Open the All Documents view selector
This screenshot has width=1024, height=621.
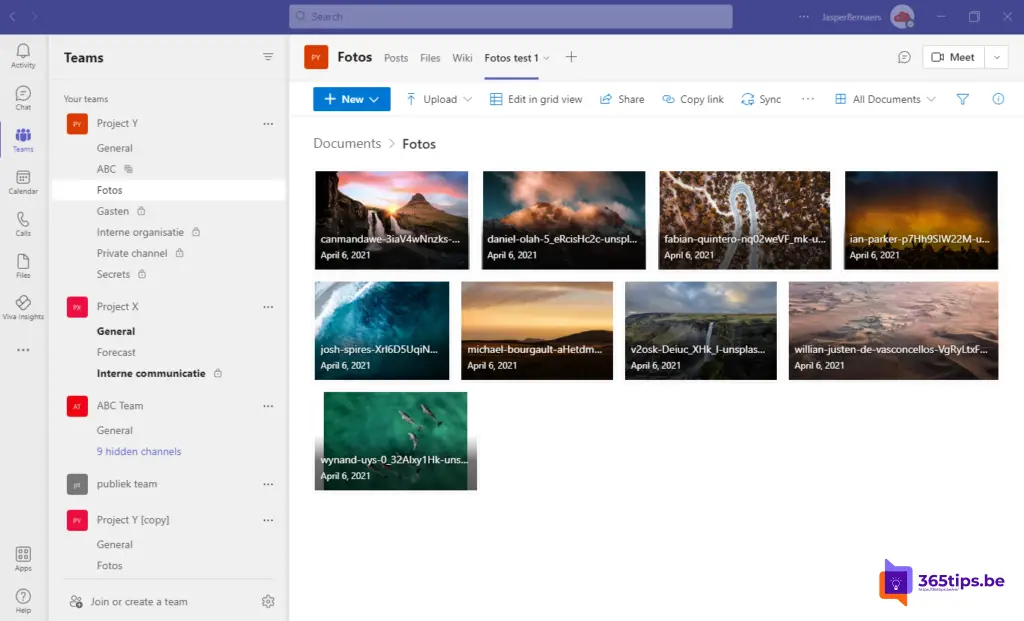pos(885,99)
